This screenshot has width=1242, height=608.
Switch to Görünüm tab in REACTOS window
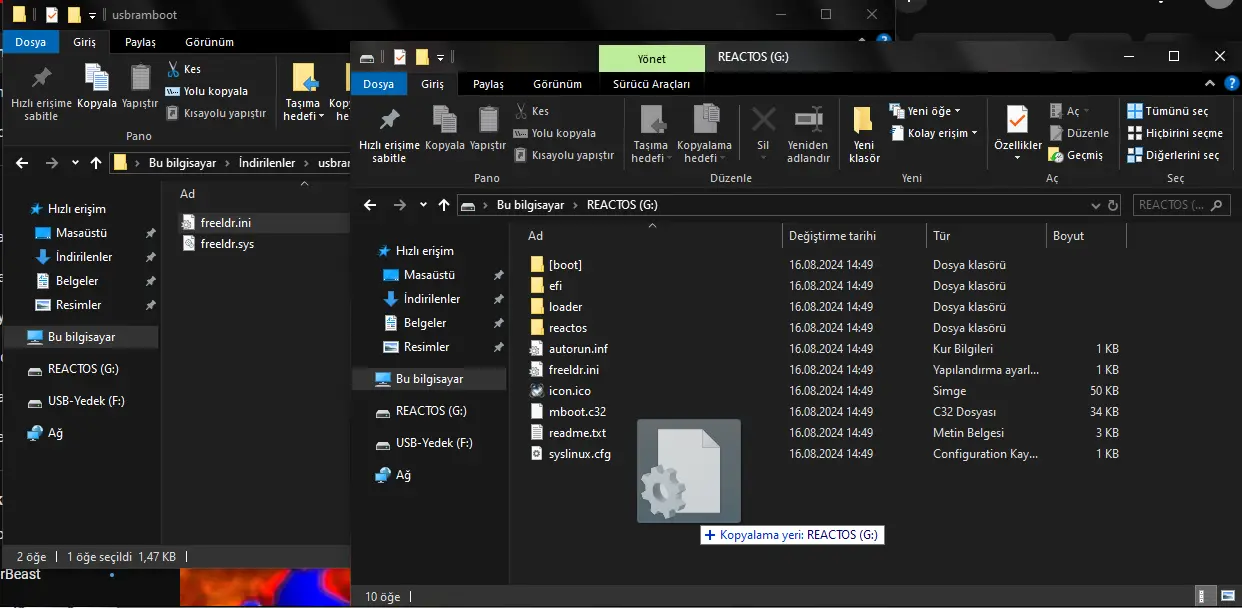tap(557, 85)
